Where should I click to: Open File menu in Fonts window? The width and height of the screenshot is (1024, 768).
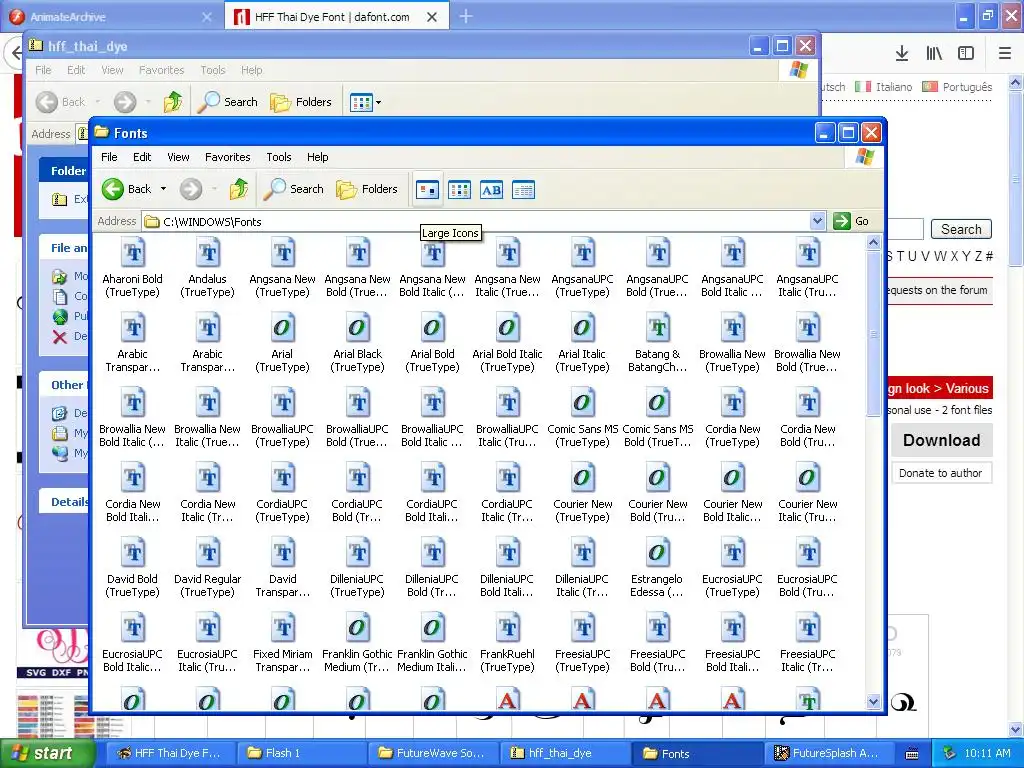coord(109,157)
